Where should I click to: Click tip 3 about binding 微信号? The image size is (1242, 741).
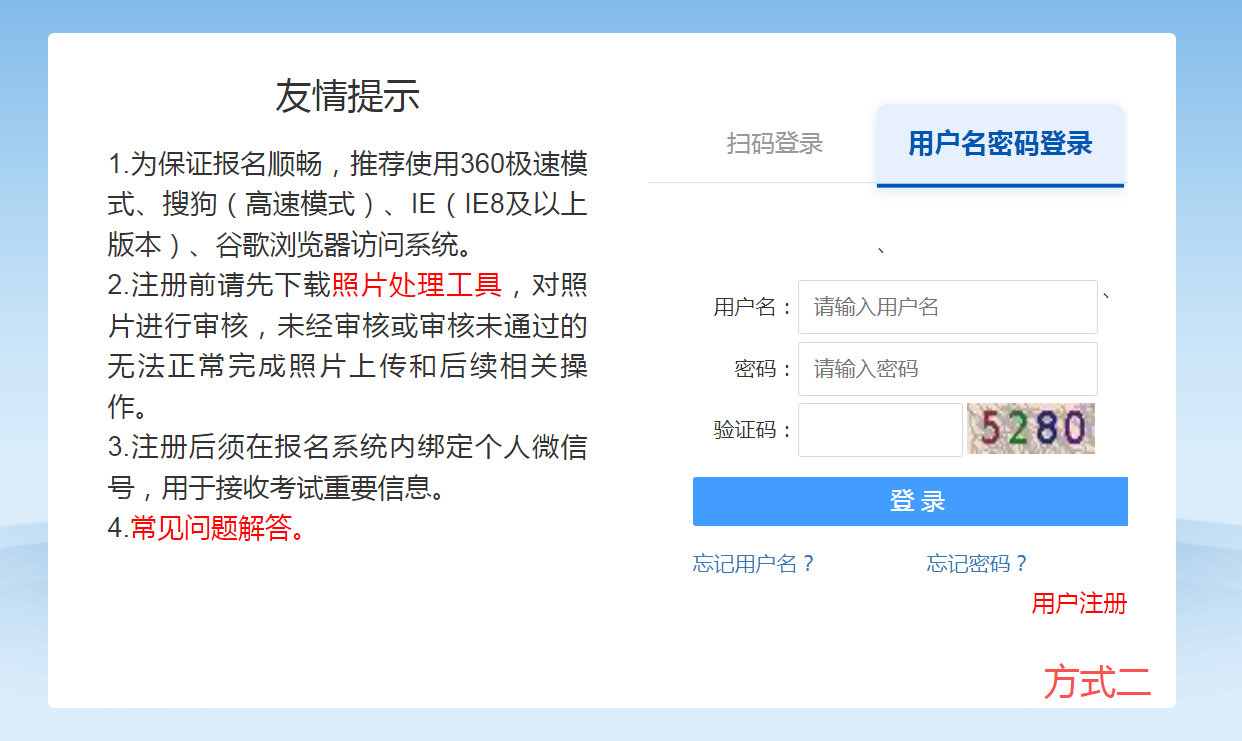pyautogui.click(x=347, y=468)
